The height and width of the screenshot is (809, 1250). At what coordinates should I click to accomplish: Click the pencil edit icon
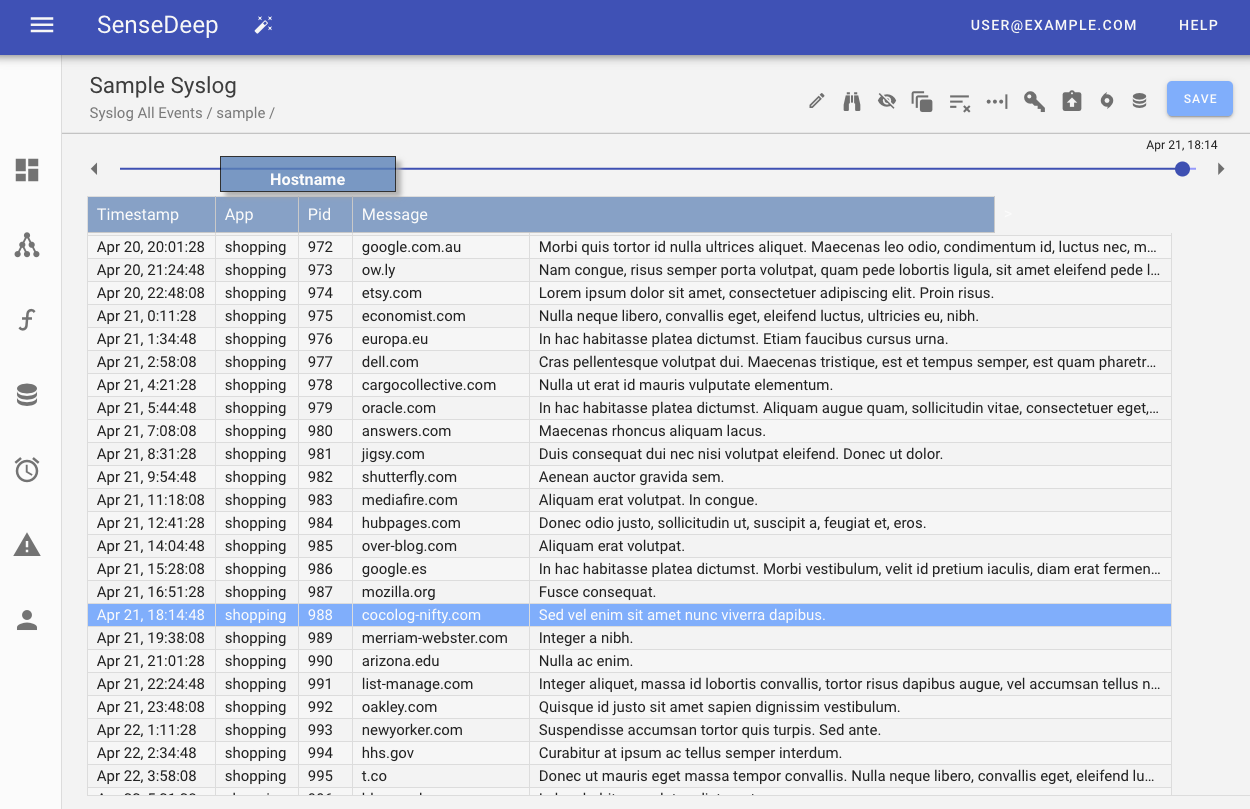(x=817, y=101)
